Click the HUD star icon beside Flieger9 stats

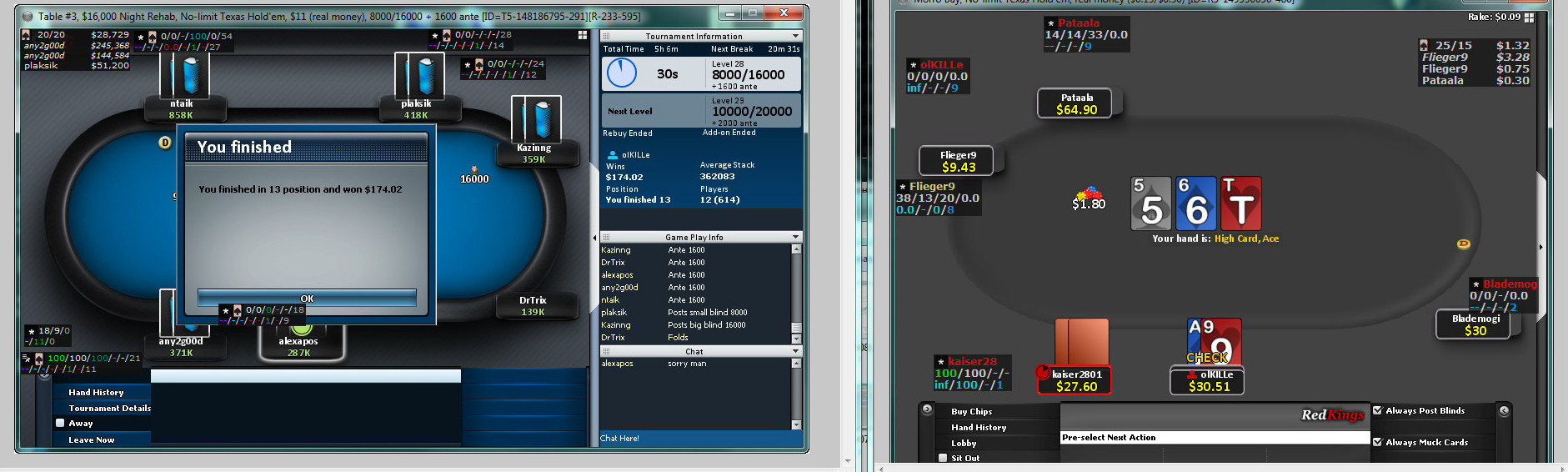point(902,187)
